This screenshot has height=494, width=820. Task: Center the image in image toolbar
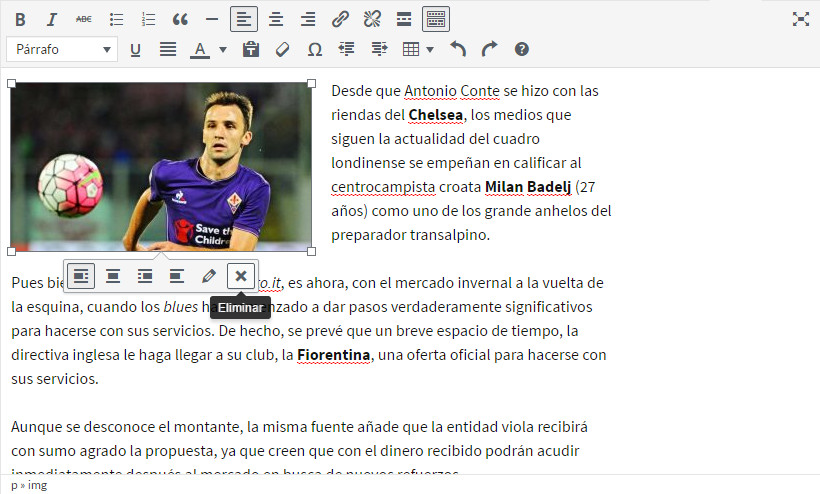[x=113, y=276]
